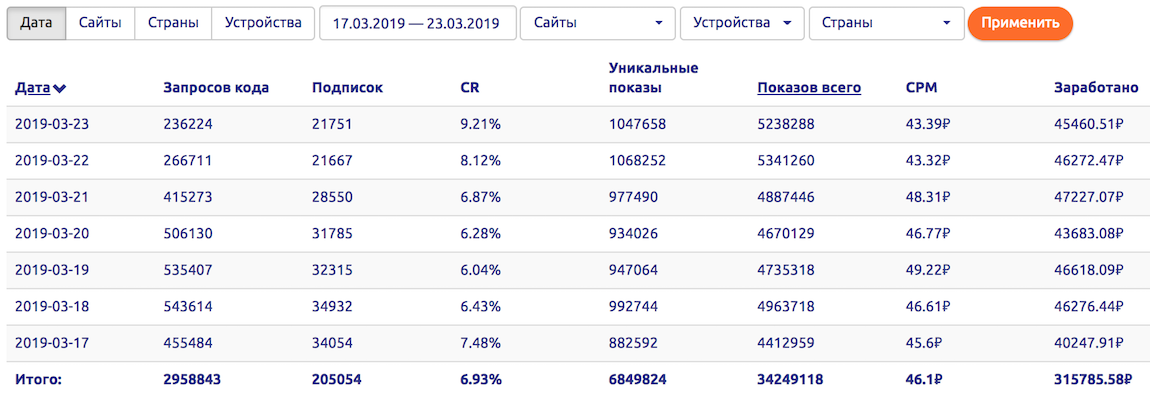Click the Подписок column header
Image resolution: width=1150 pixels, height=417 pixels.
[x=347, y=88]
